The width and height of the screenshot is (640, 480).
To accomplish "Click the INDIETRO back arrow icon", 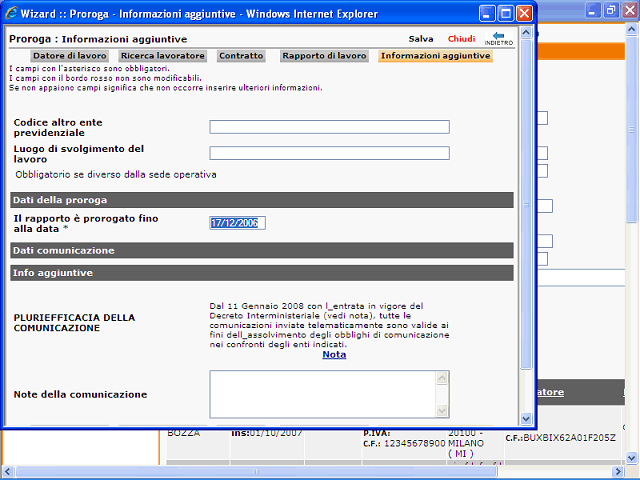I will point(498,38).
